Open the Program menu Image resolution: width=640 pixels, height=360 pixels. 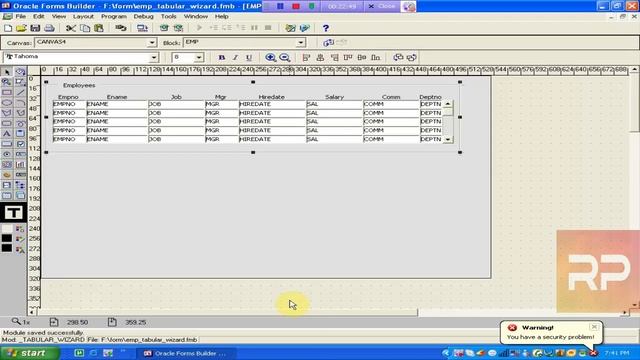coord(114,16)
